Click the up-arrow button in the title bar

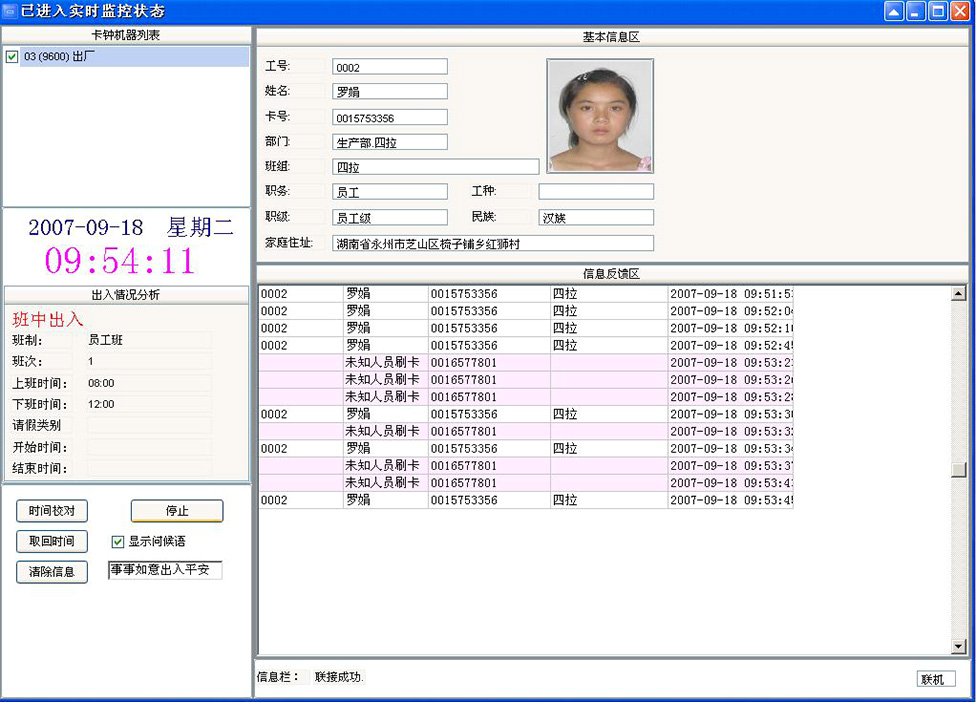894,11
